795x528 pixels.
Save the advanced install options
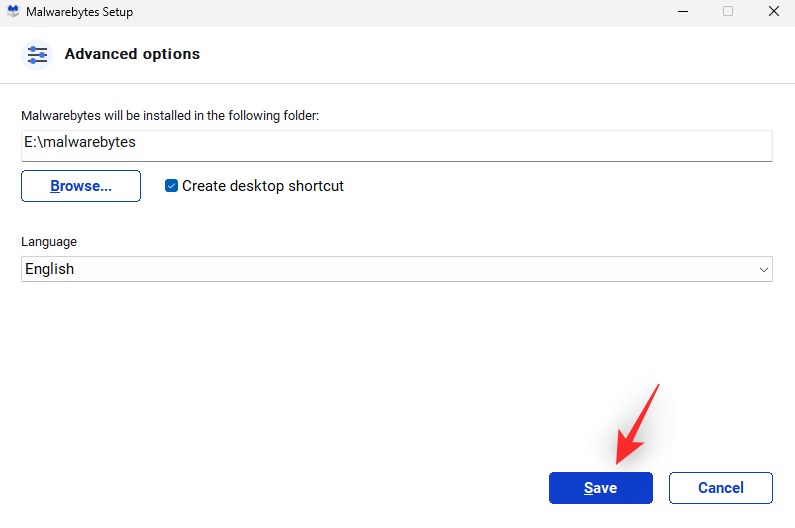tap(600, 488)
